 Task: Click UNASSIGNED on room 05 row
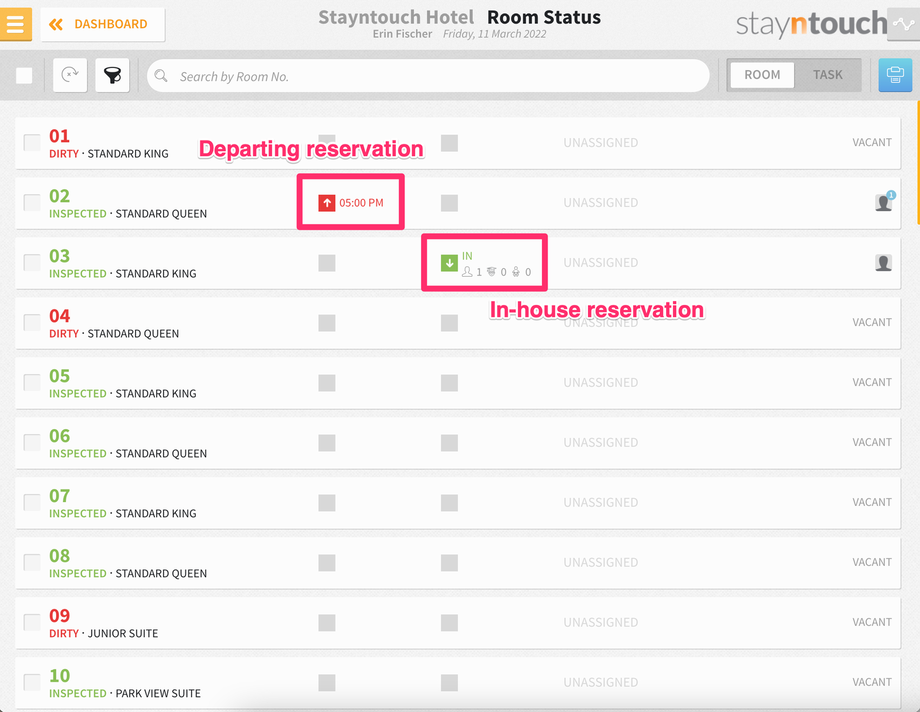[601, 383]
